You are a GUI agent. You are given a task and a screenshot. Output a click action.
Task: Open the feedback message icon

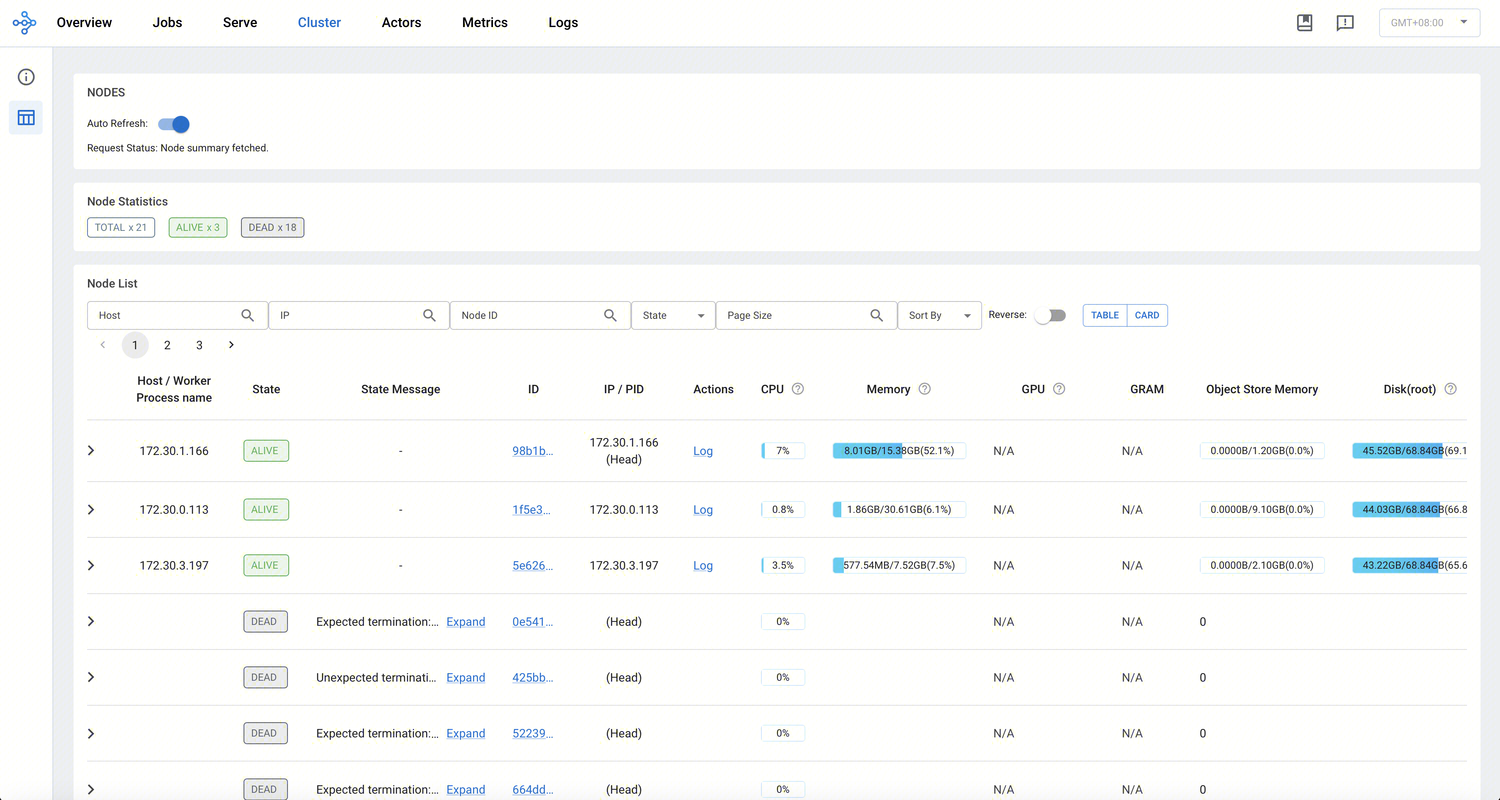point(1345,22)
